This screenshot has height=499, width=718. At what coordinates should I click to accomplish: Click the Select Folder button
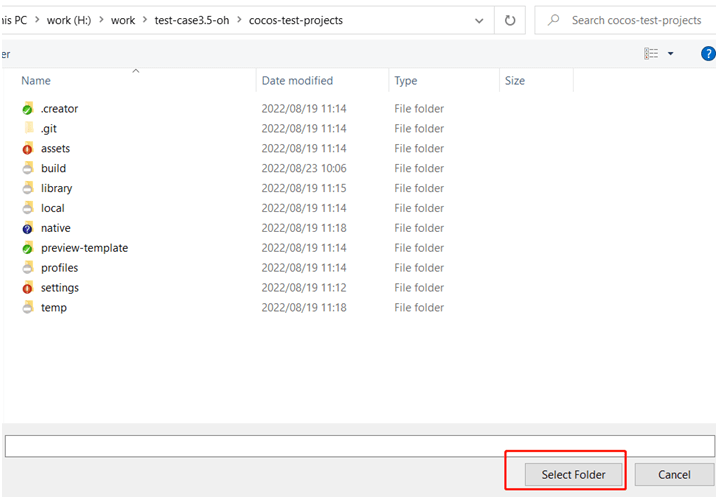tap(573, 474)
